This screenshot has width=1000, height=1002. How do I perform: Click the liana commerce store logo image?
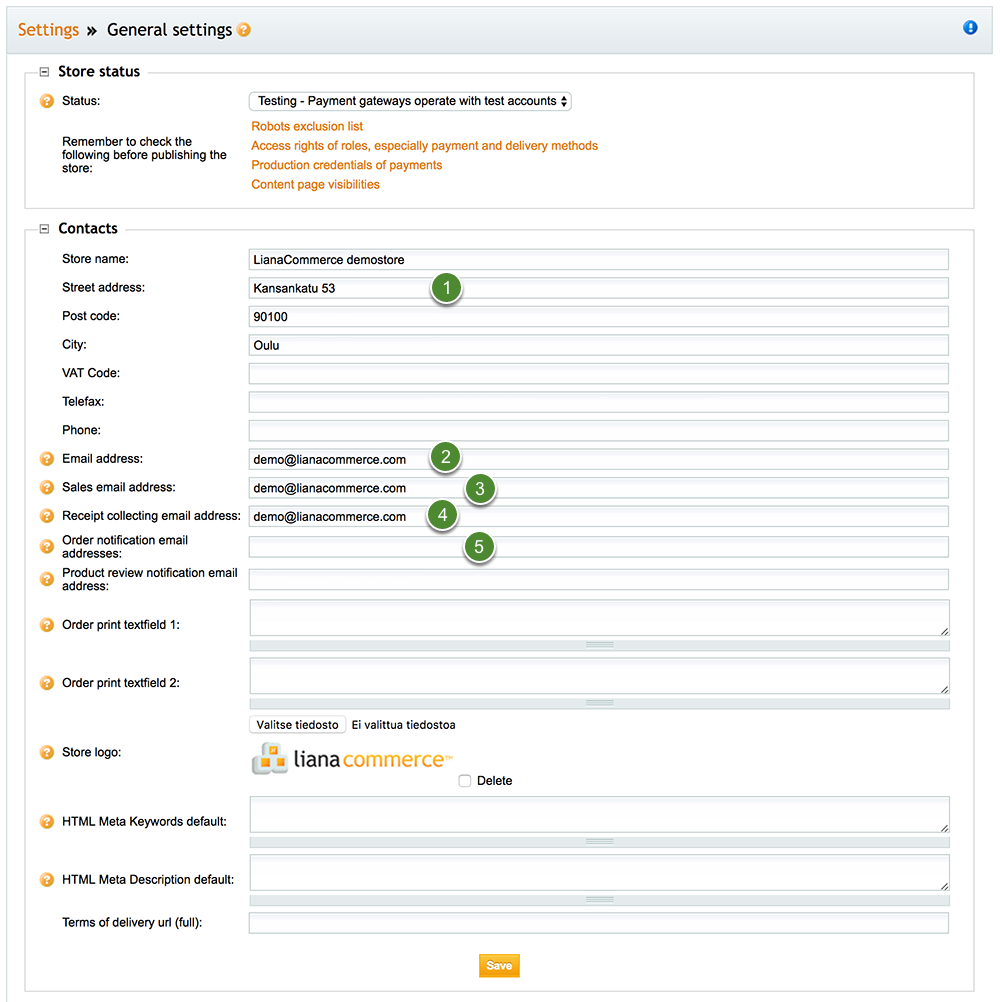coord(352,759)
